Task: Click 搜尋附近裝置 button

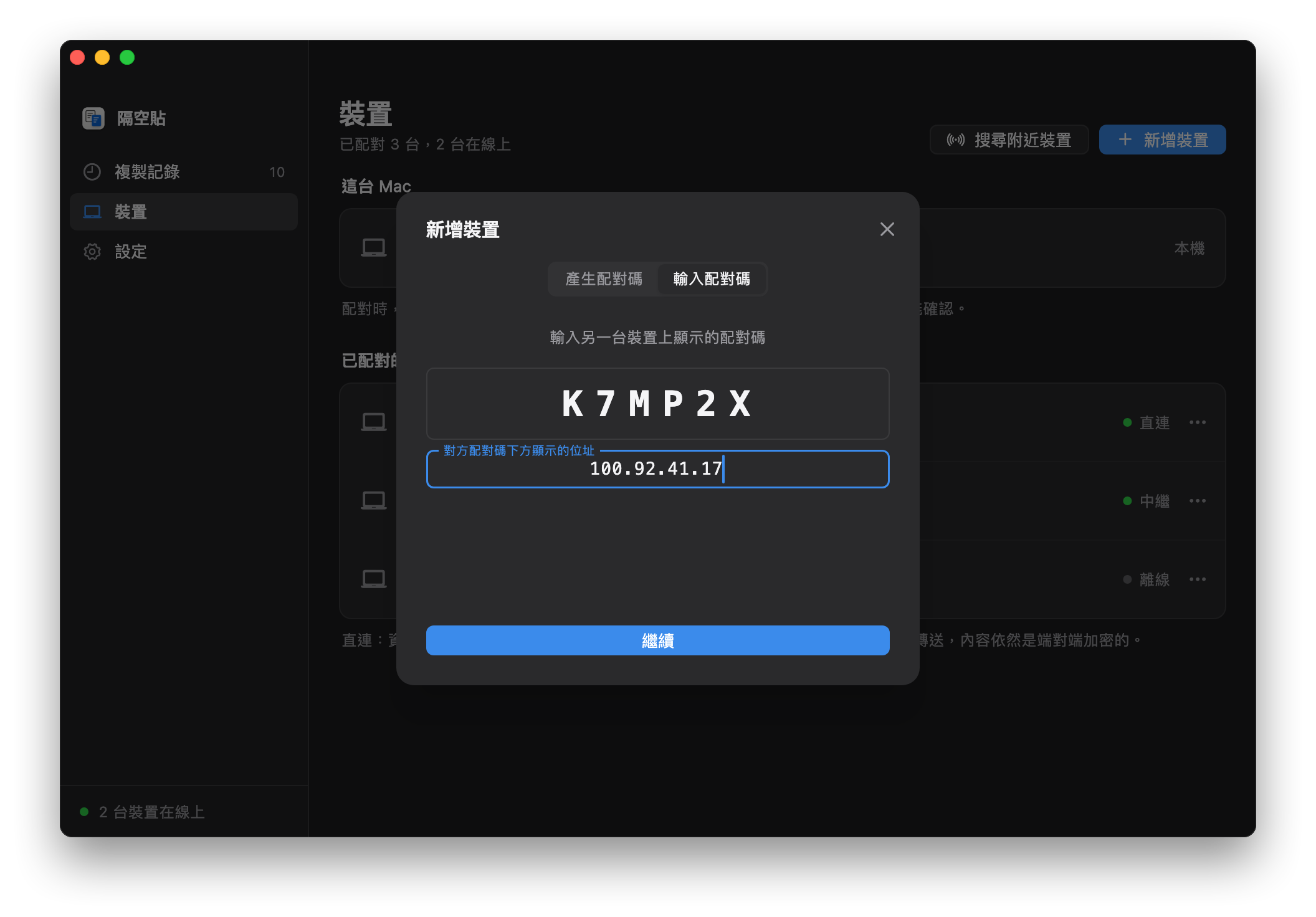Action: 1009,140
